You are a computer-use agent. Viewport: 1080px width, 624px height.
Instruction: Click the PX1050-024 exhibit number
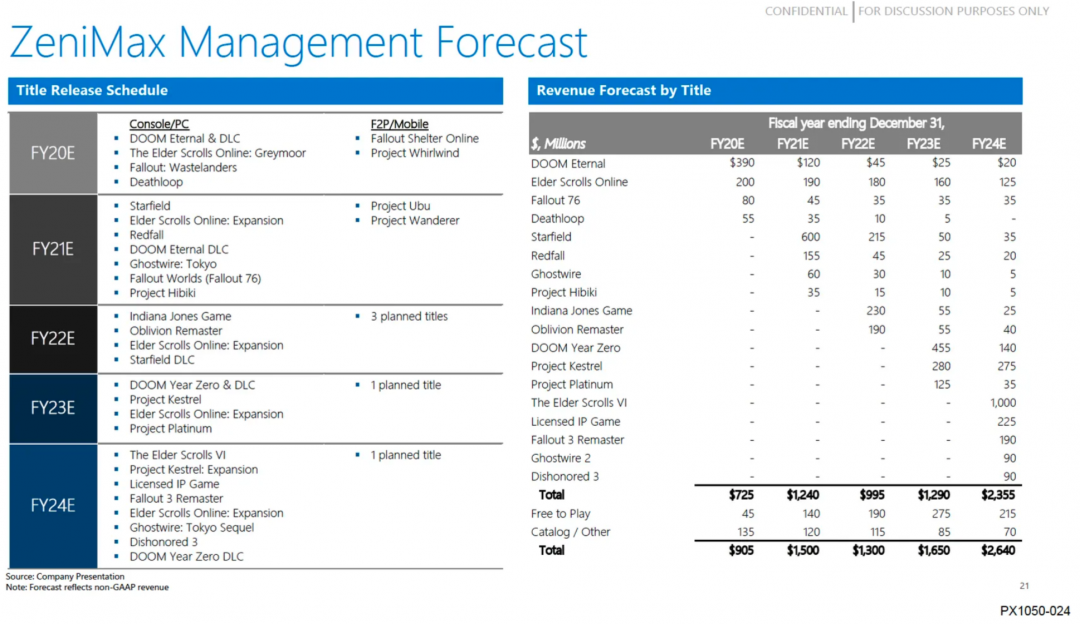1035,609
